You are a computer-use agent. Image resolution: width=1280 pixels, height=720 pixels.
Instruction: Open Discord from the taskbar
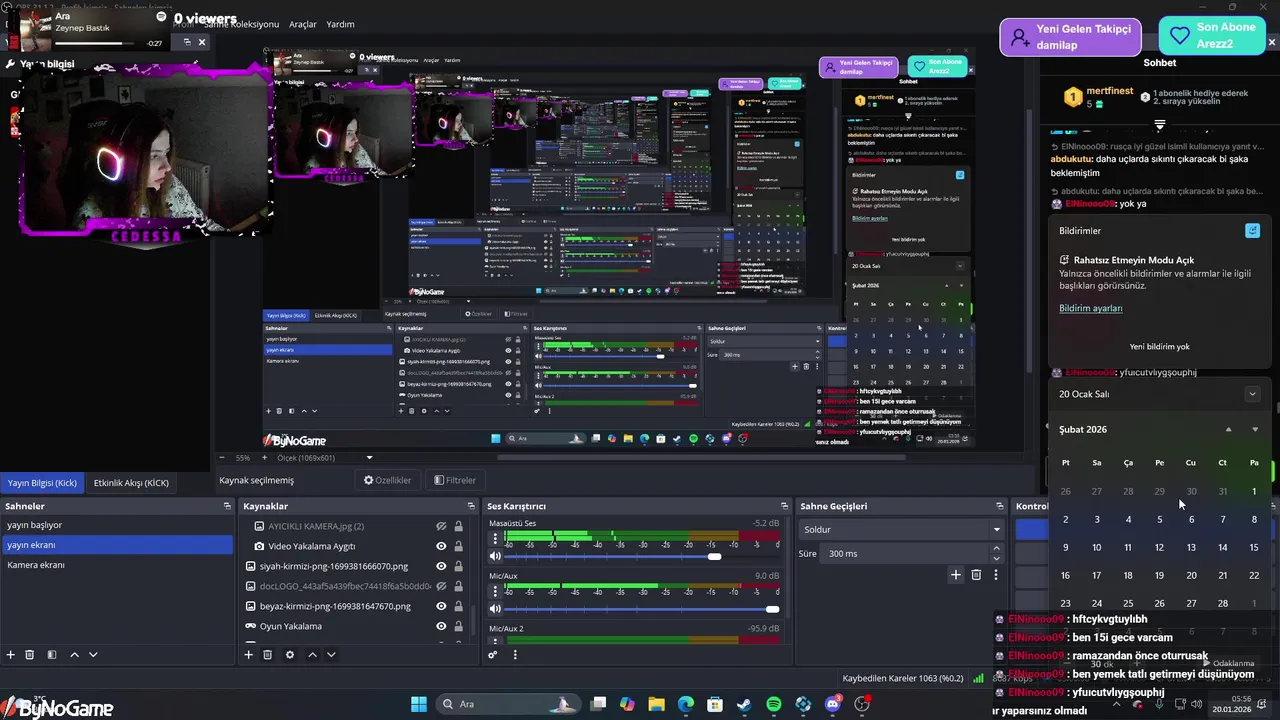tap(833, 704)
